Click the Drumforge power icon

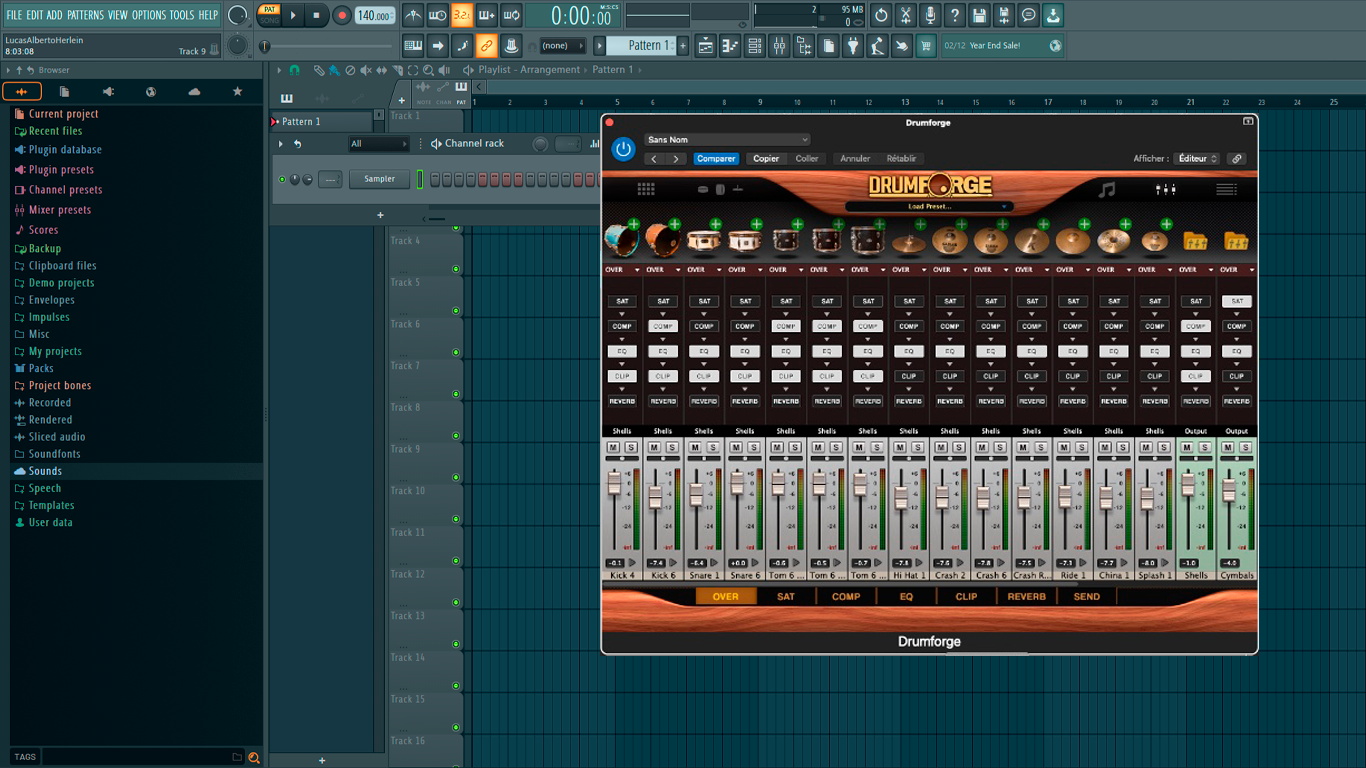pos(624,149)
